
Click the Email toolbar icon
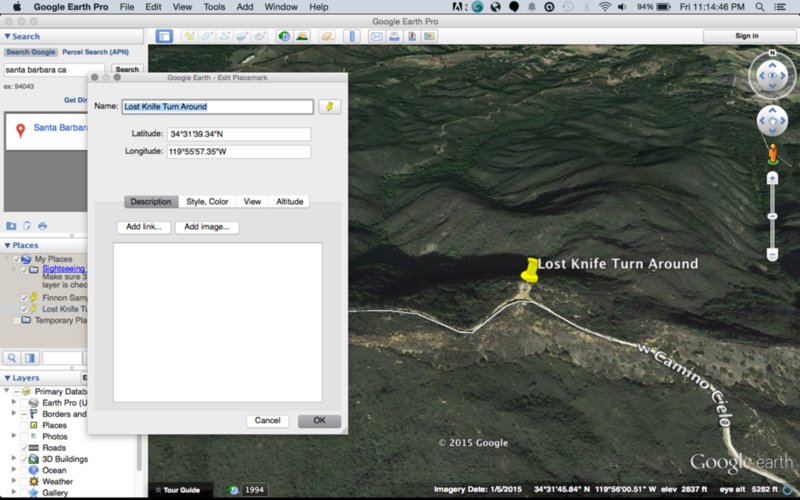pos(377,36)
